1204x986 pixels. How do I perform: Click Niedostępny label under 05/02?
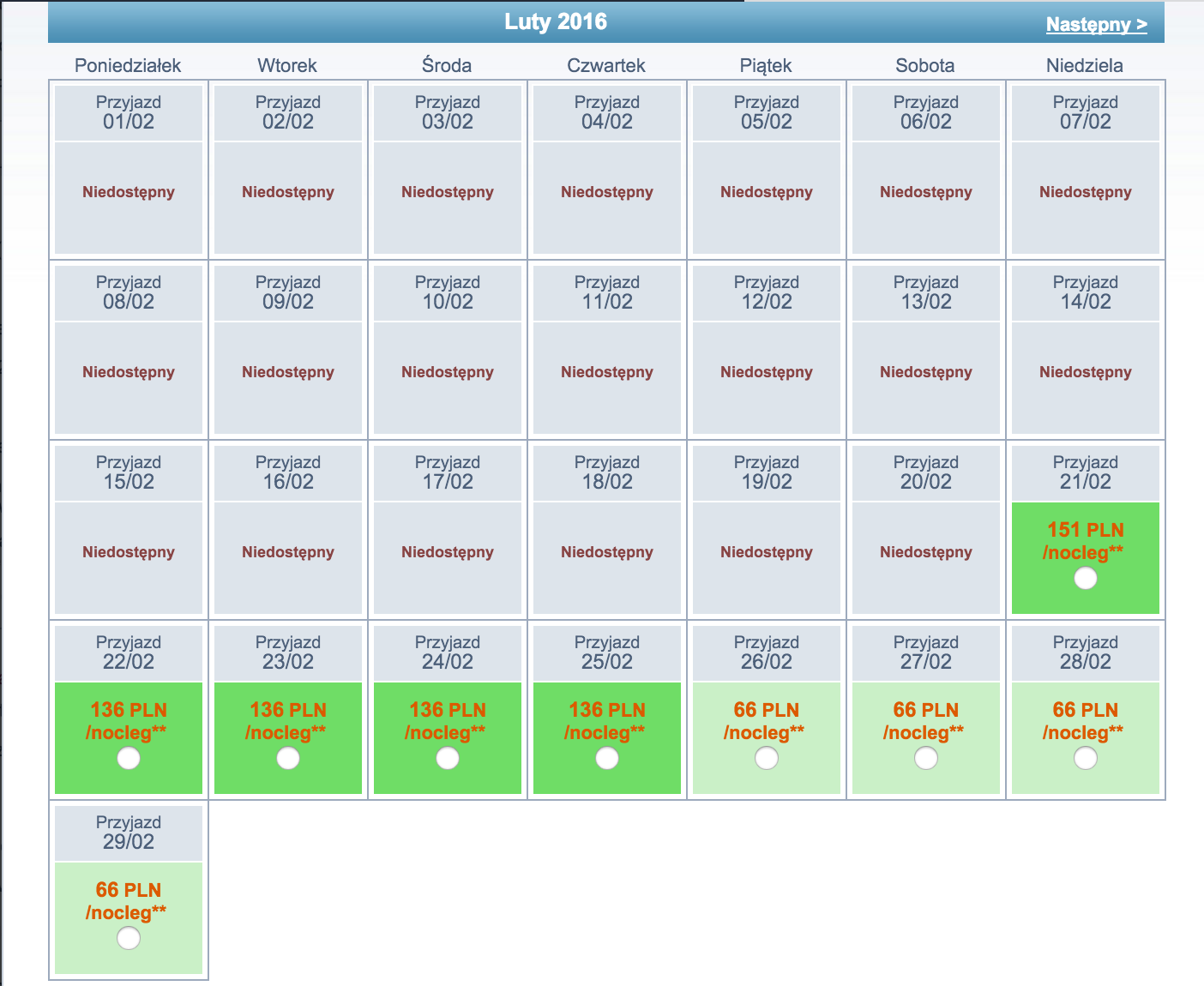(767, 192)
